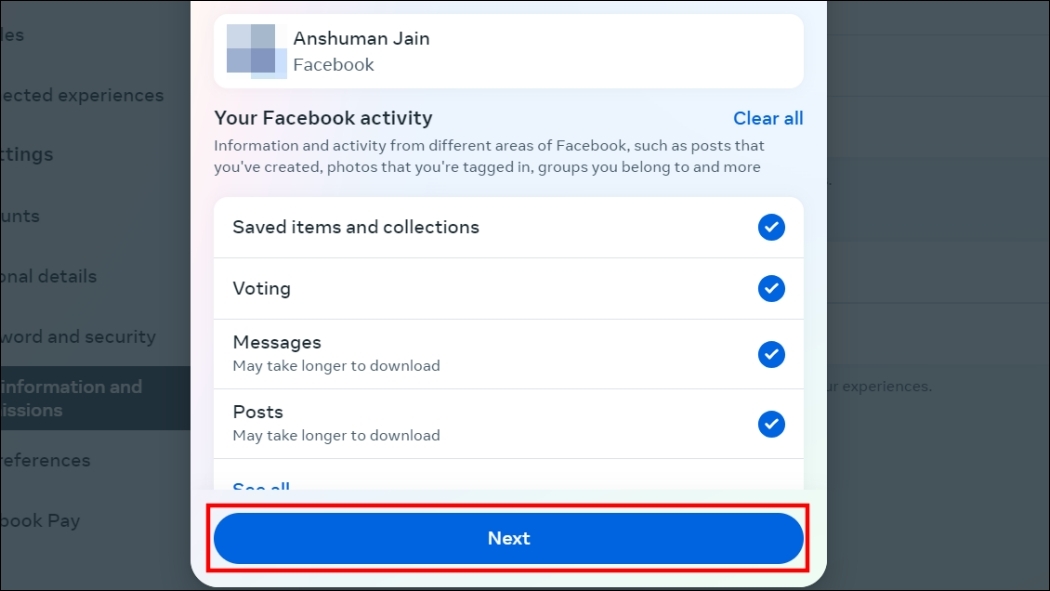Select Accounts in the sidebar

point(20,216)
